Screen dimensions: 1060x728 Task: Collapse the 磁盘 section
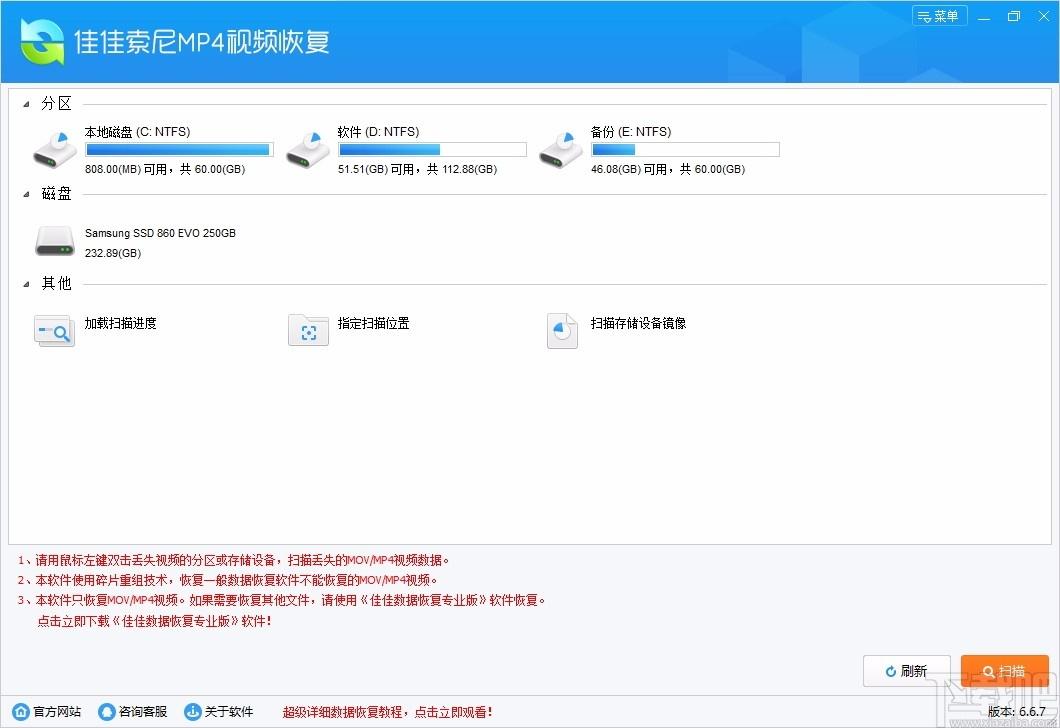26,195
